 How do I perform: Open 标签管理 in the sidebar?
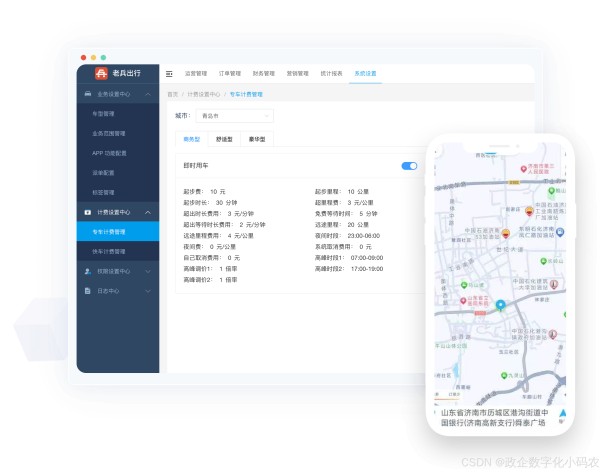(118, 193)
